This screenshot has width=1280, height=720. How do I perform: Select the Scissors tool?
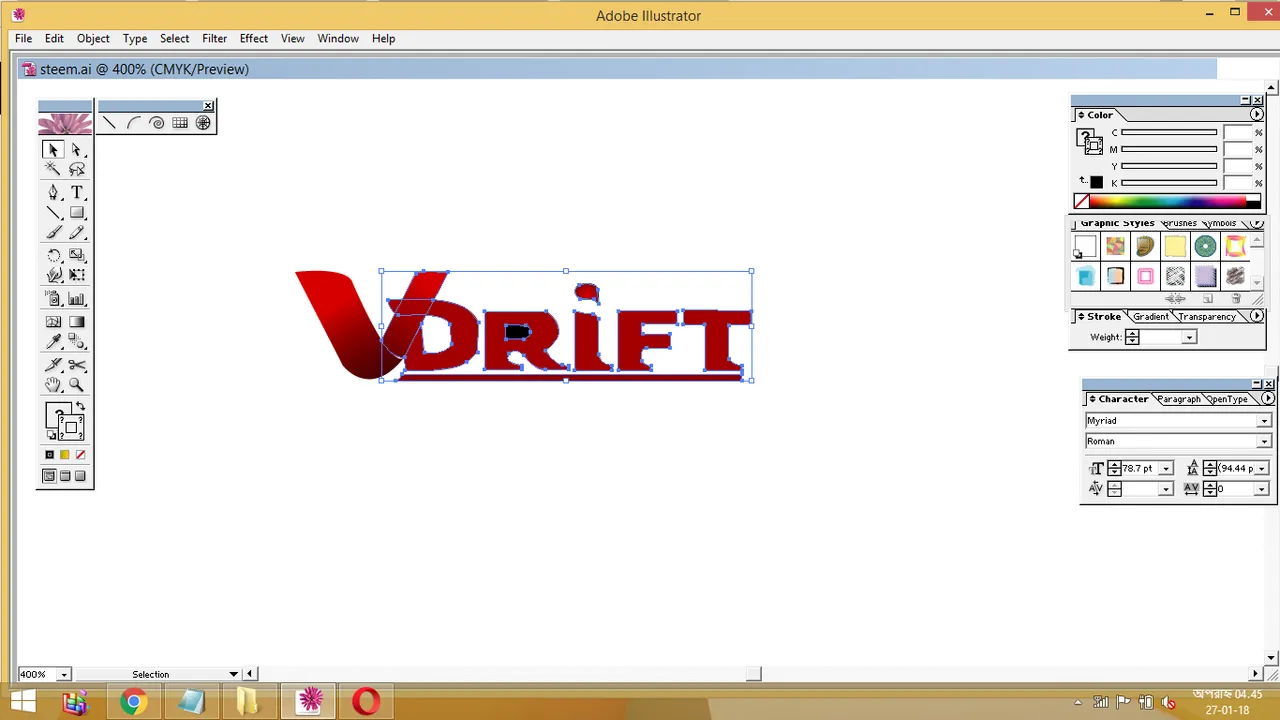[77, 365]
